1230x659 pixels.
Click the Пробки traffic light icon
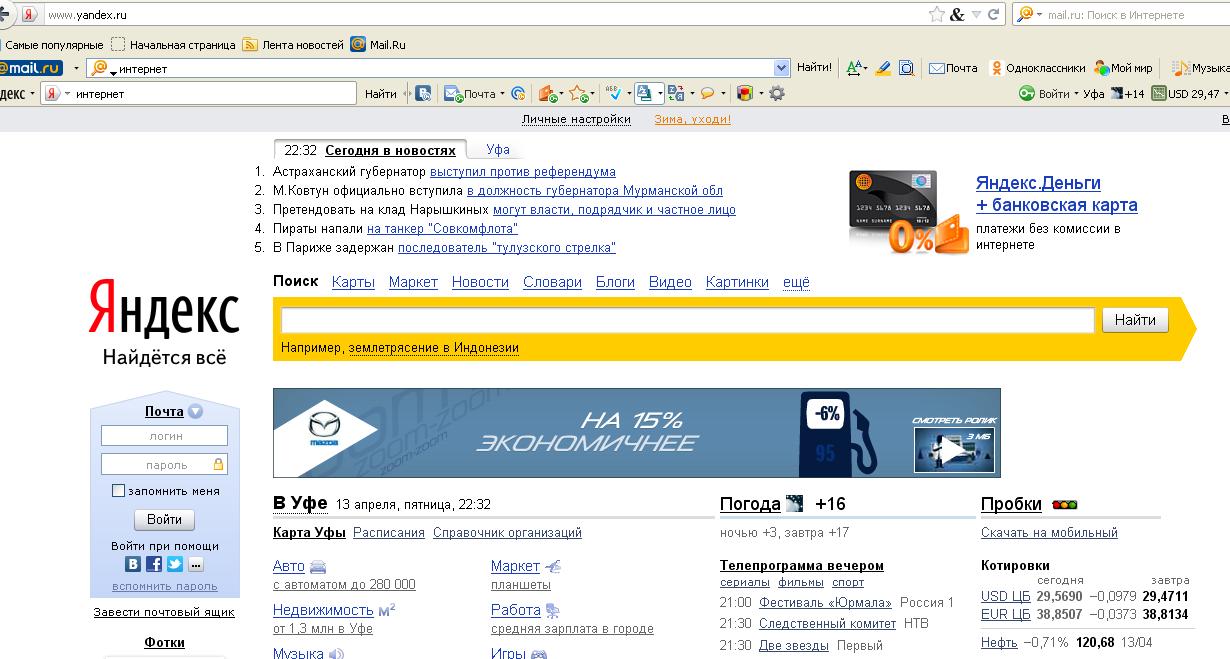tap(1064, 505)
